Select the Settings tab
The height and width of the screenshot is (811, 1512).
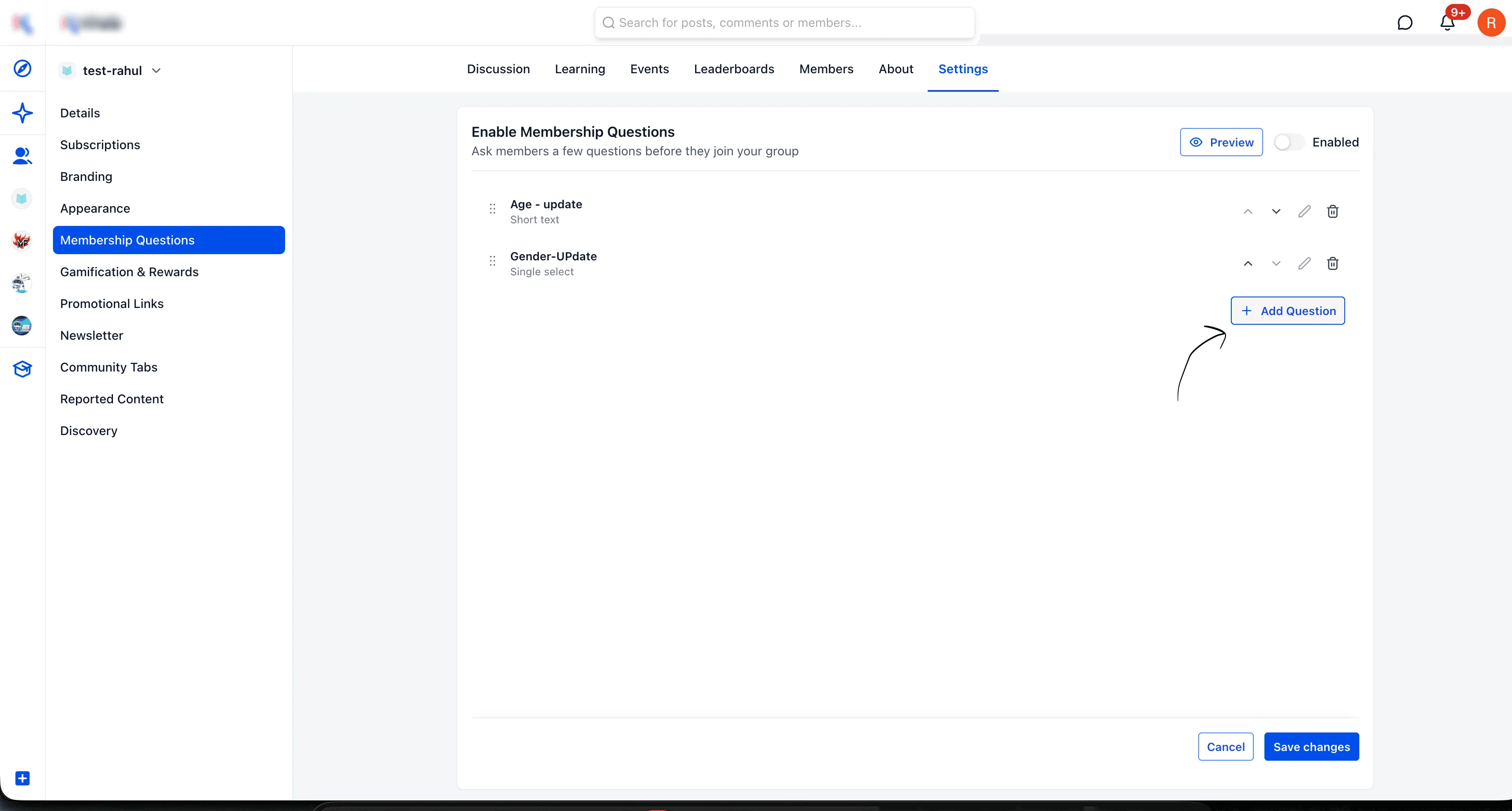point(963,69)
